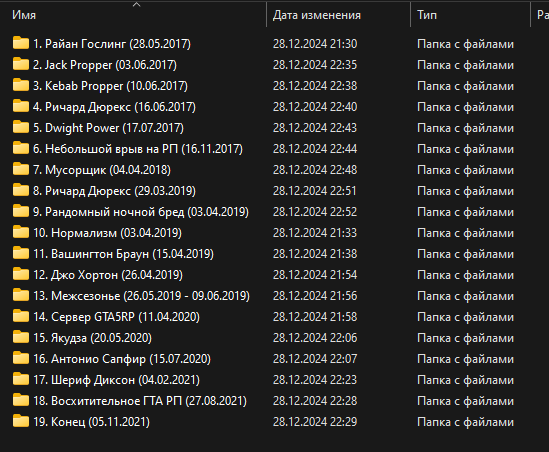The height and width of the screenshot is (452, 549).
Task: Click the sort arrow above Имя column
Action: (137, 4)
